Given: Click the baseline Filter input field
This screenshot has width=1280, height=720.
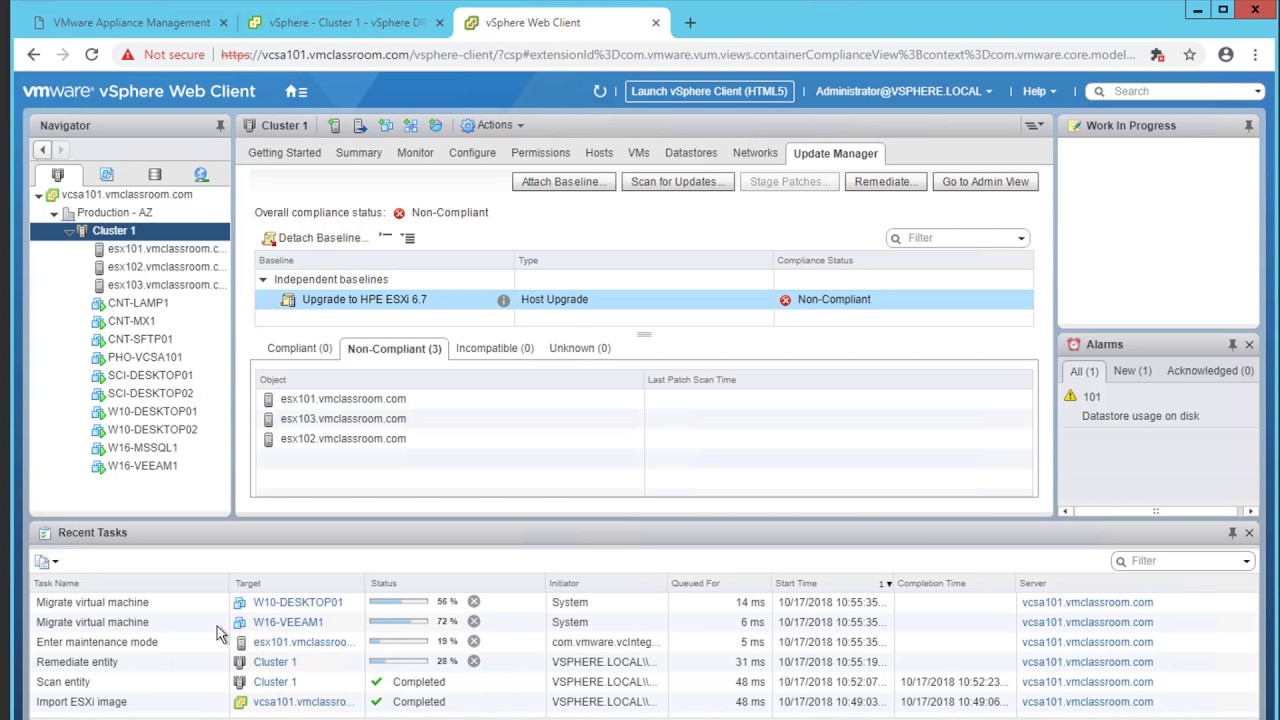Looking at the screenshot, I should click(960, 239).
